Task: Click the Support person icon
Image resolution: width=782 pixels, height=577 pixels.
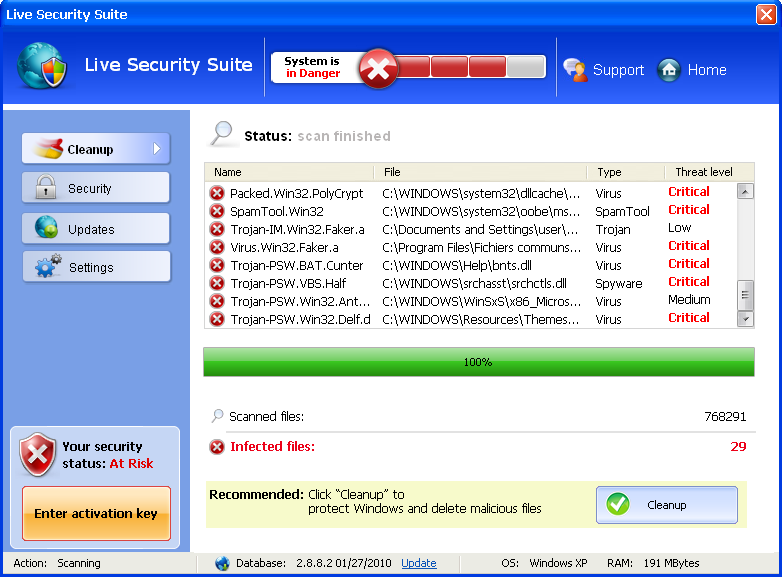Action: pyautogui.click(x=576, y=70)
